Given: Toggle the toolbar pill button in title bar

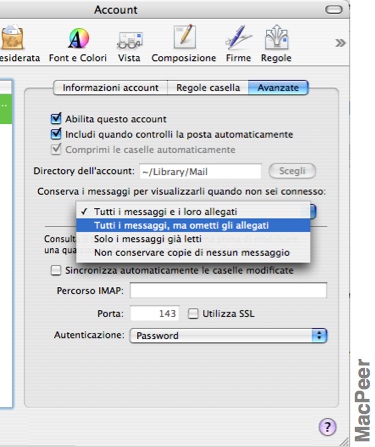Looking at the screenshot, I should pos(334,10).
